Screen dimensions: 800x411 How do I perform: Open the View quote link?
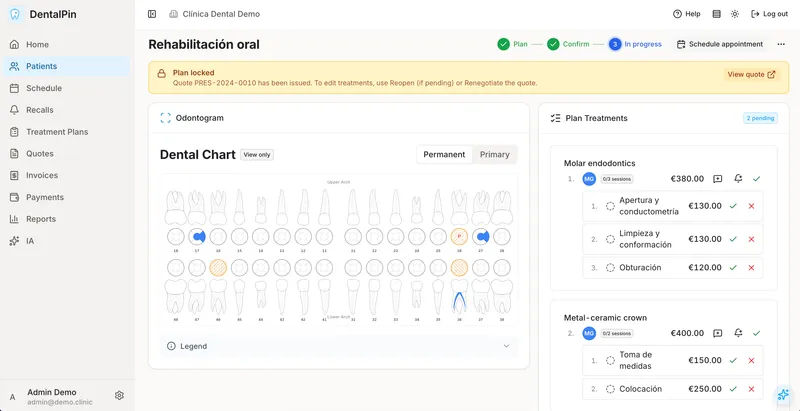pyautogui.click(x=752, y=74)
